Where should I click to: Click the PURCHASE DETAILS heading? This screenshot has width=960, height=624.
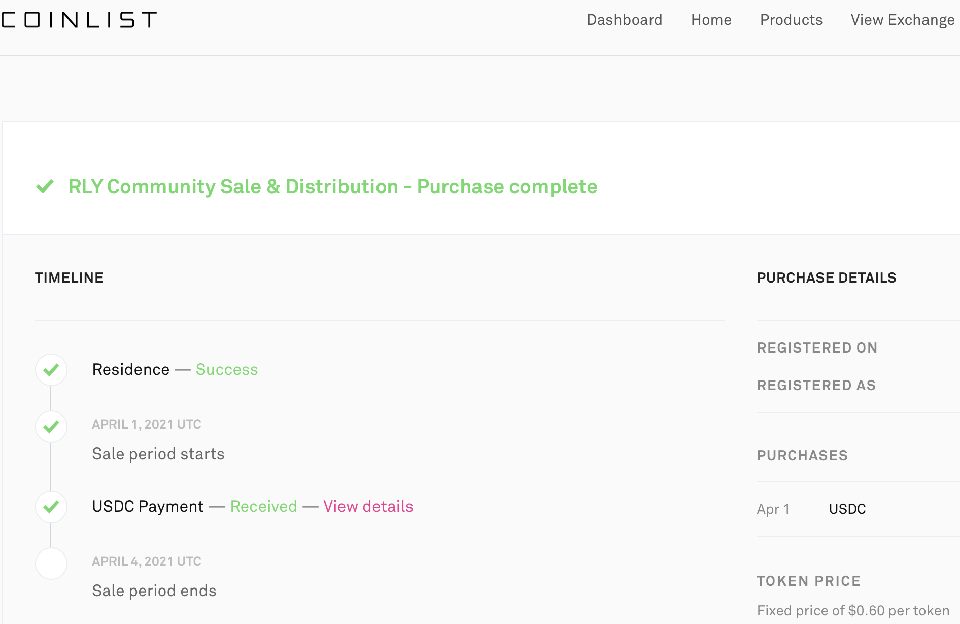(826, 278)
